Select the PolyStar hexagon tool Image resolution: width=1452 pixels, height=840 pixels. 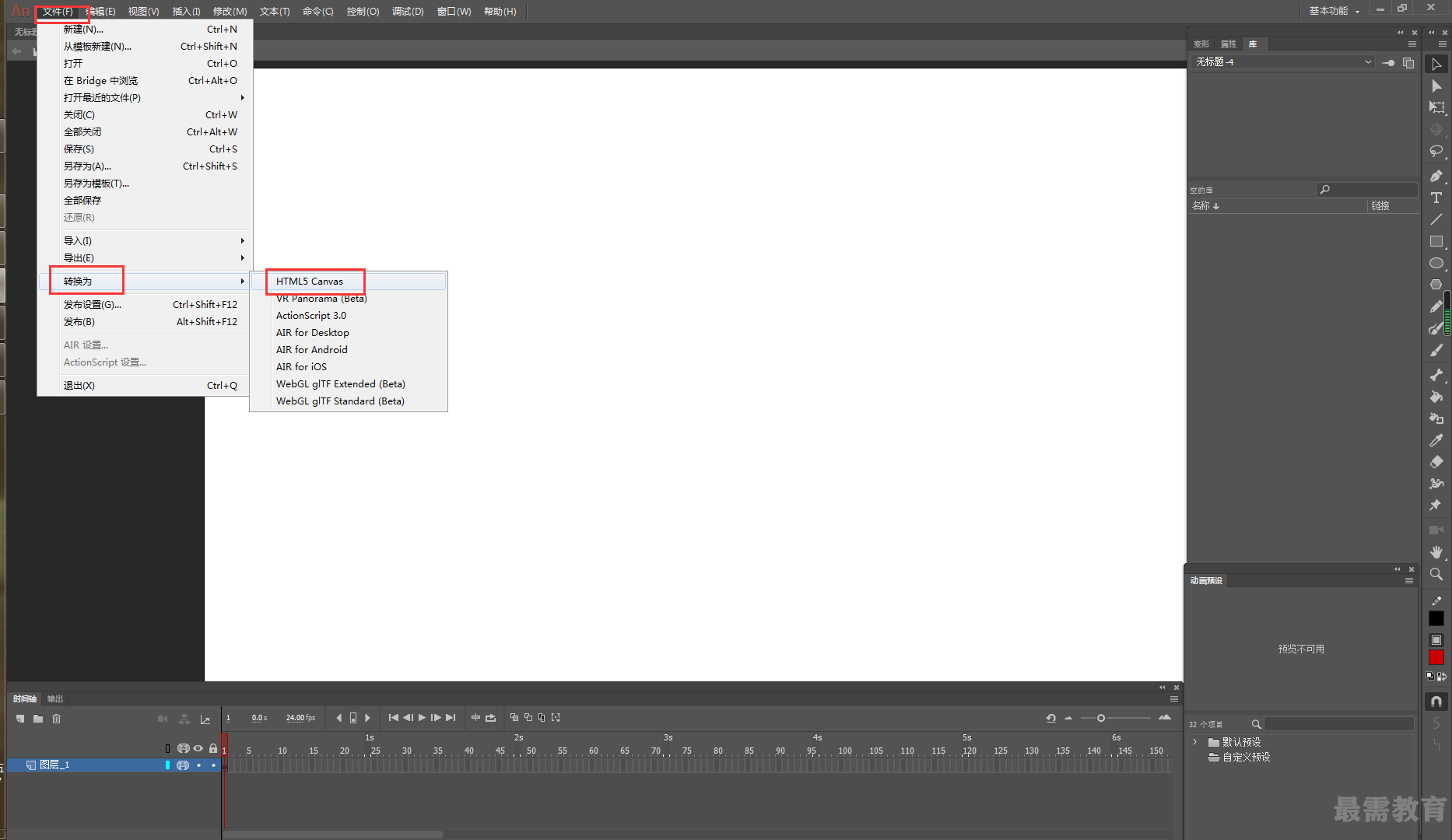tap(1436, 285)
